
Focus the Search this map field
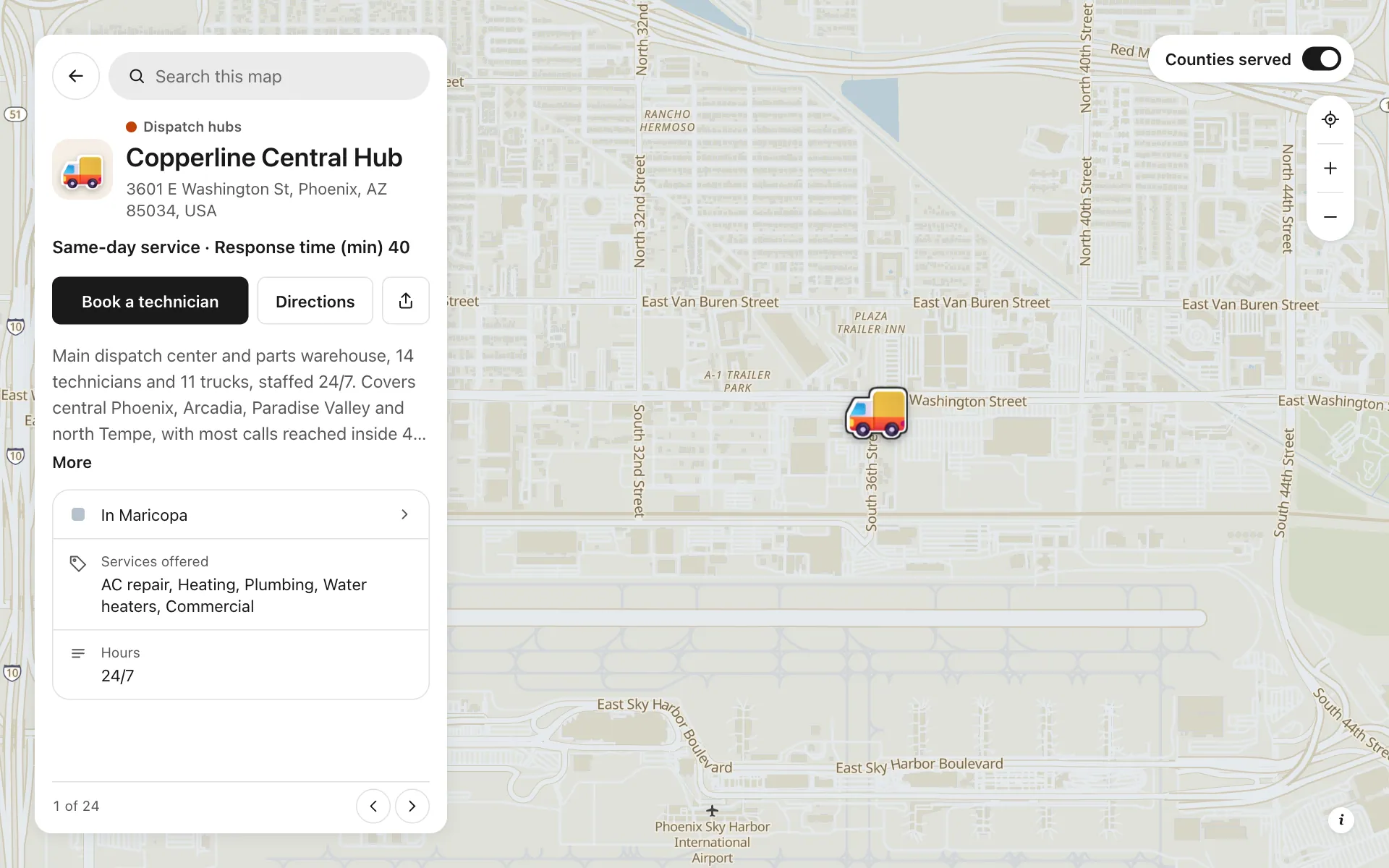point(269,76)
